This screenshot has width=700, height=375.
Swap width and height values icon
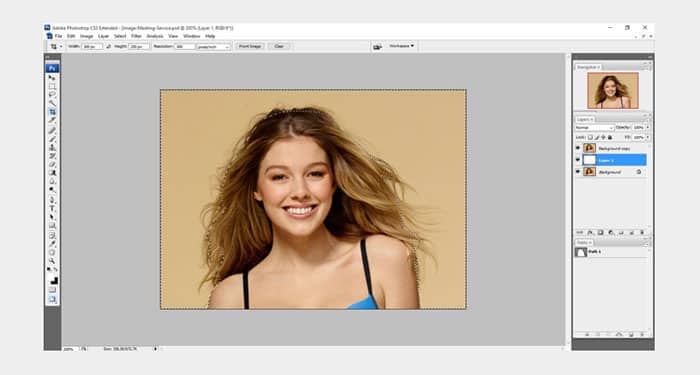pos(108,46)
